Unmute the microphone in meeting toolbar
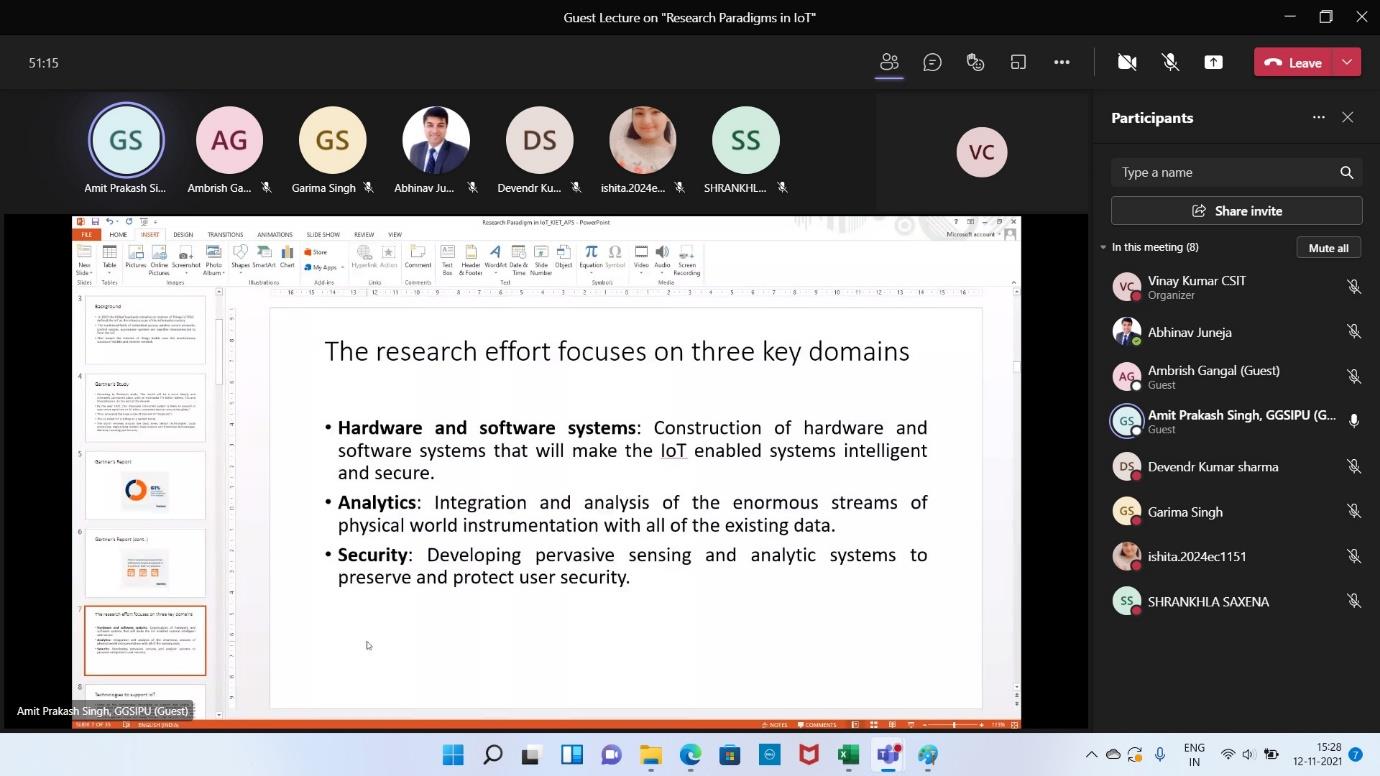This screenshot has width=1380, height=776. pyautogui.click(x=1170, y=62)
